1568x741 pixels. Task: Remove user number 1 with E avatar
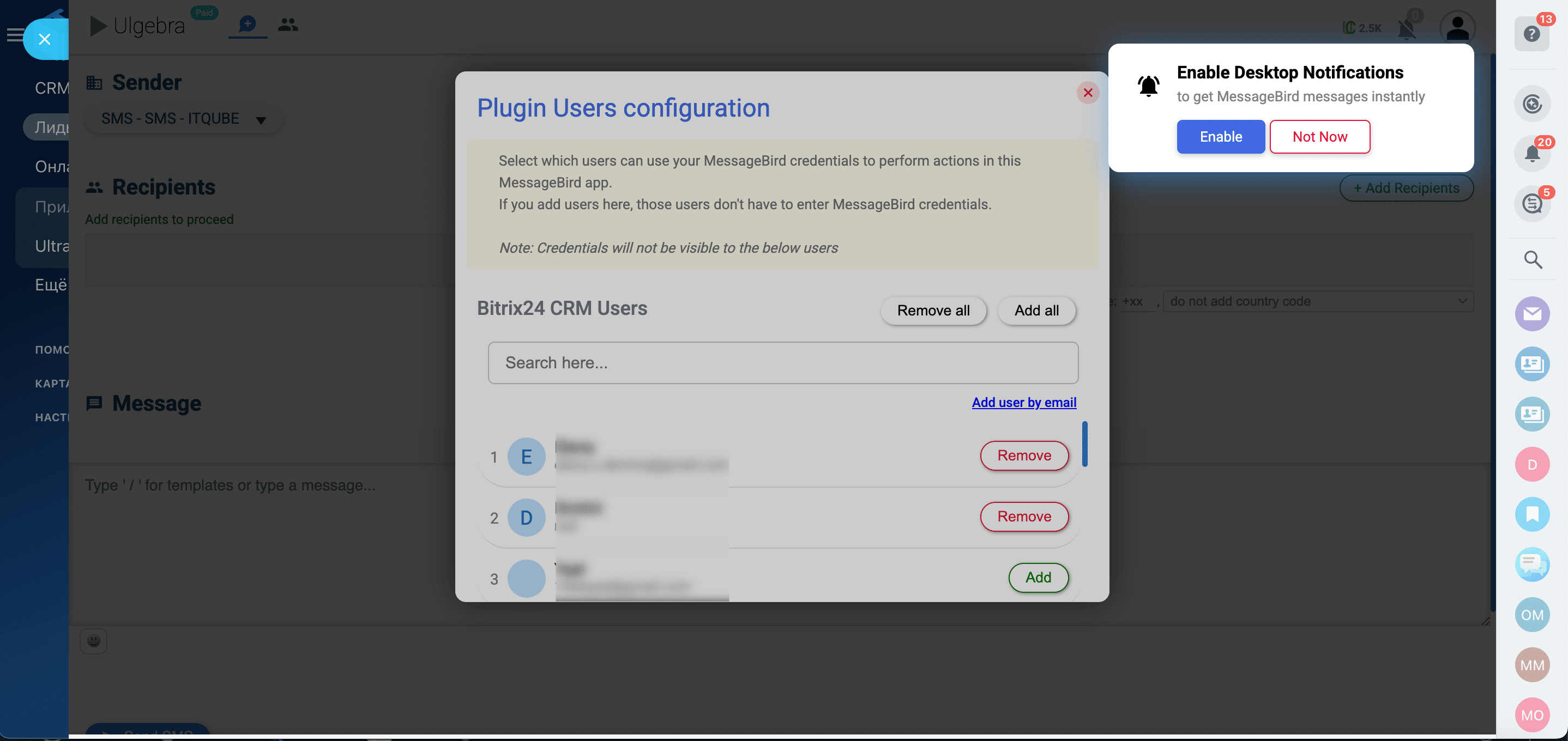tap(1024, 455)
